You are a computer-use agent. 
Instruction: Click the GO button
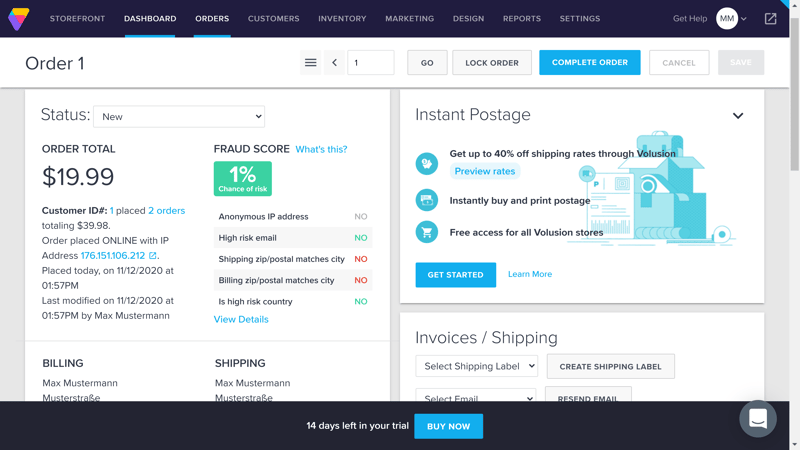tap(427, 63)
